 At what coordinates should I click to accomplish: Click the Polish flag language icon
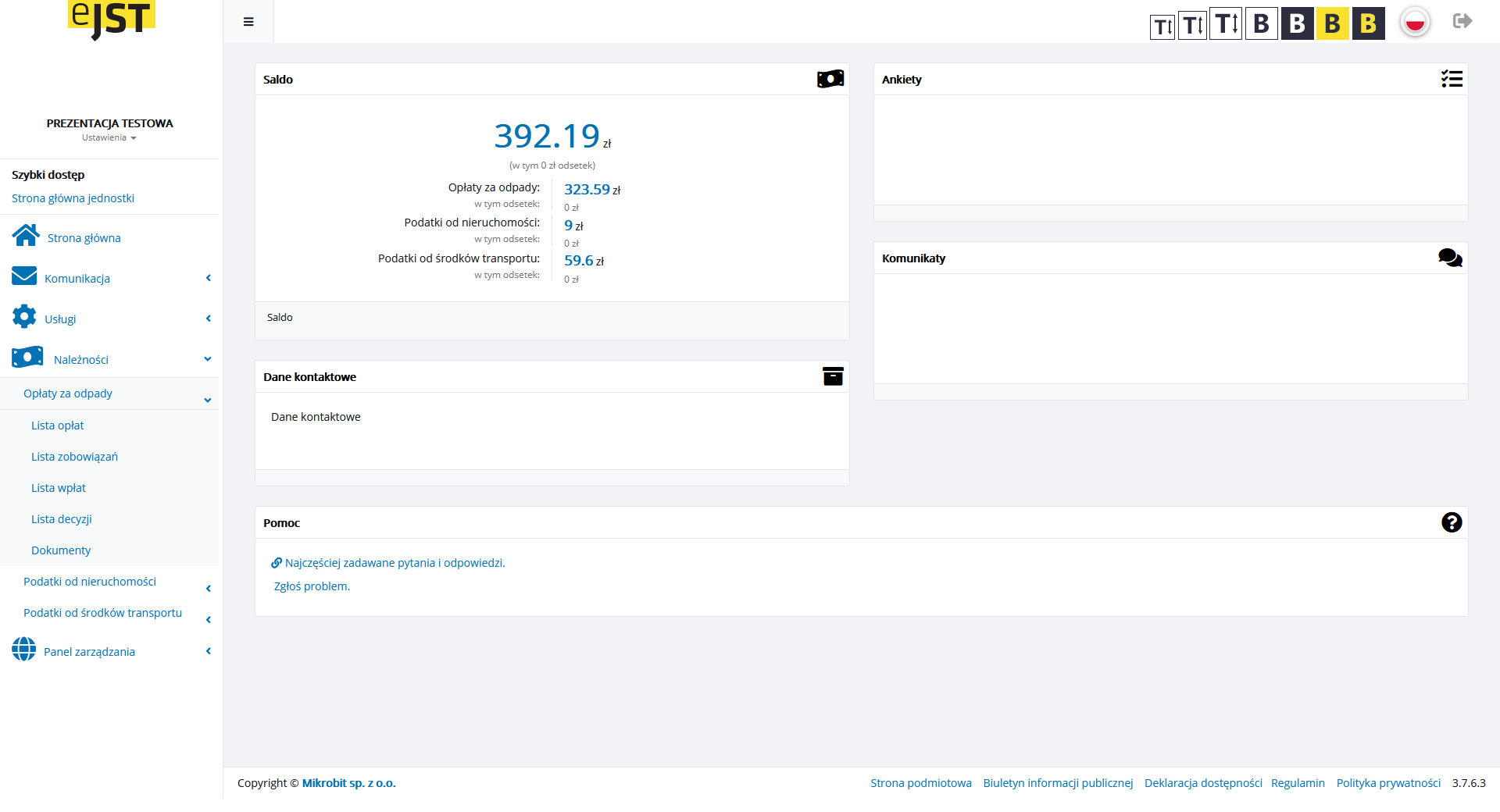[1415, 23]
